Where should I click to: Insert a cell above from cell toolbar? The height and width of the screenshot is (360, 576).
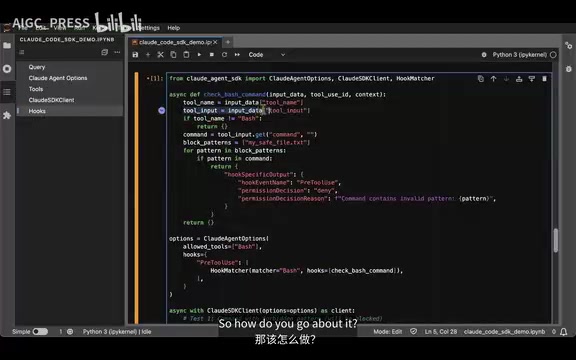tap(519, 79)
